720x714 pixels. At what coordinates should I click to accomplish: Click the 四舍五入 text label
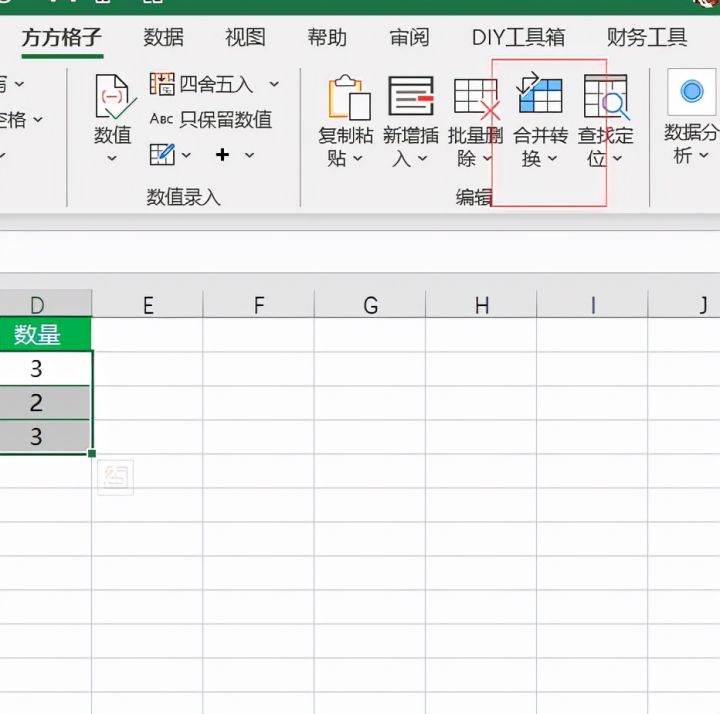click(216, 85)
